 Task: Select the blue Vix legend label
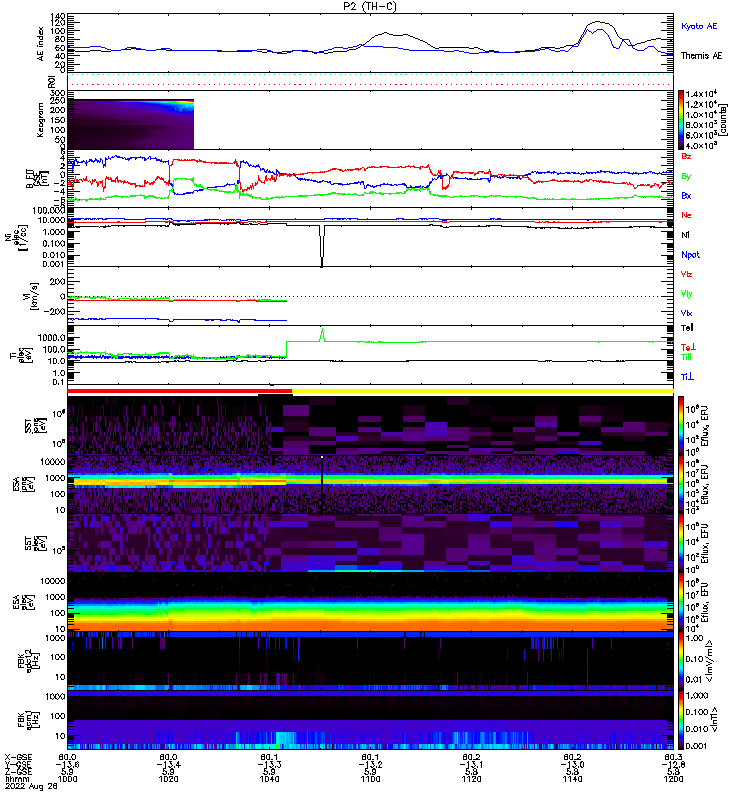point(686,313)
